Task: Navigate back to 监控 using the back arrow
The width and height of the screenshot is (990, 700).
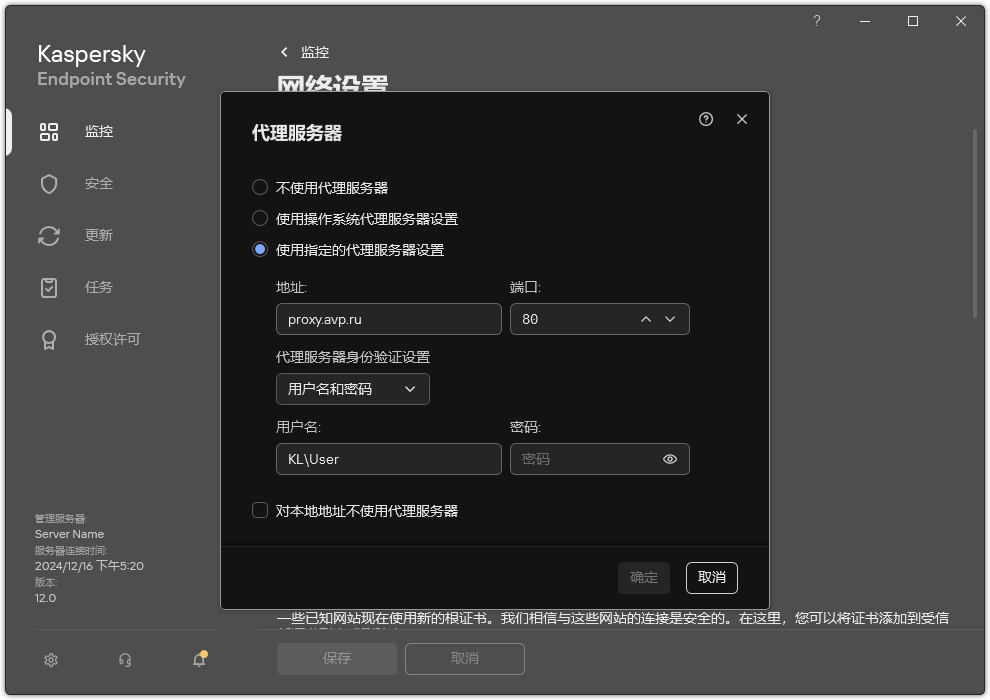Action: 283,52
